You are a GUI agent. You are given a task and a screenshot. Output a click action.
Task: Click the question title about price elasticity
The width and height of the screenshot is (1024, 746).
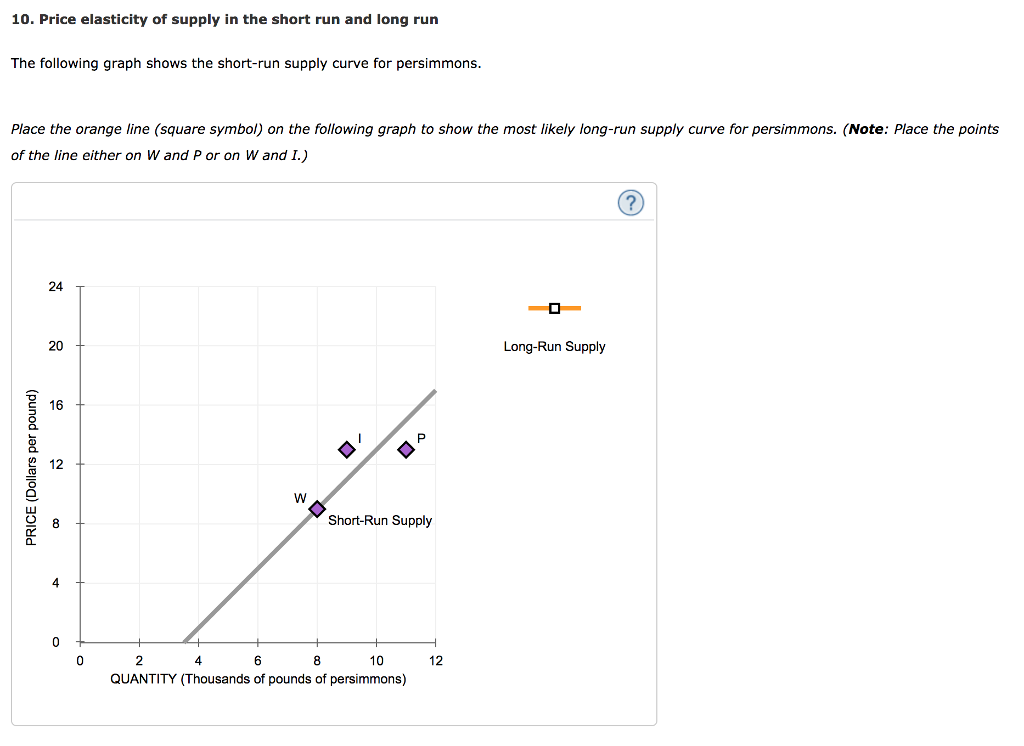224,18
